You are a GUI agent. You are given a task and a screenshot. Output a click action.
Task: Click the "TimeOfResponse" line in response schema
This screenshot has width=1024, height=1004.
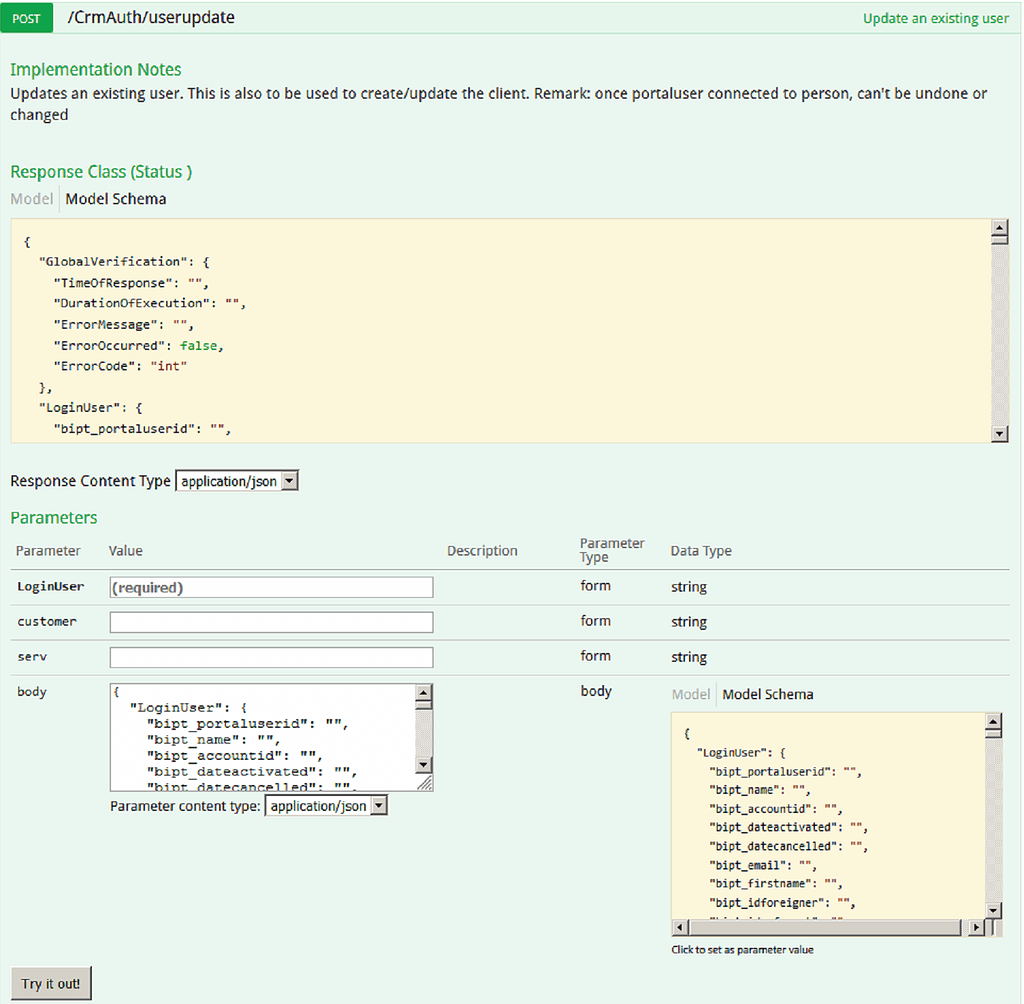point(131,283)
